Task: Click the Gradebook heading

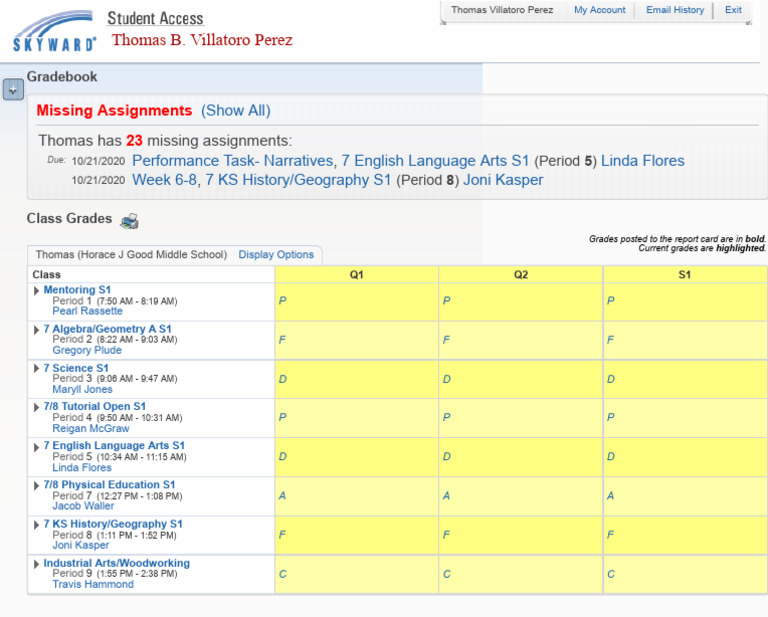Action: click(x=62, y=77)
